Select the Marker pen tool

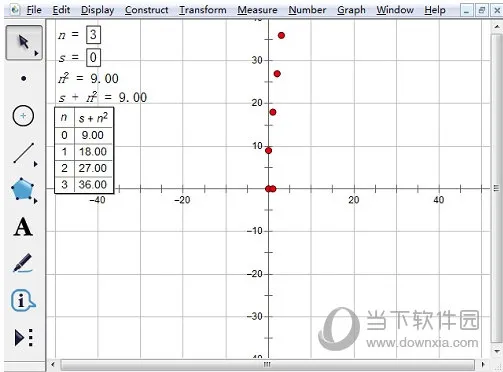[x=23, y=263]
